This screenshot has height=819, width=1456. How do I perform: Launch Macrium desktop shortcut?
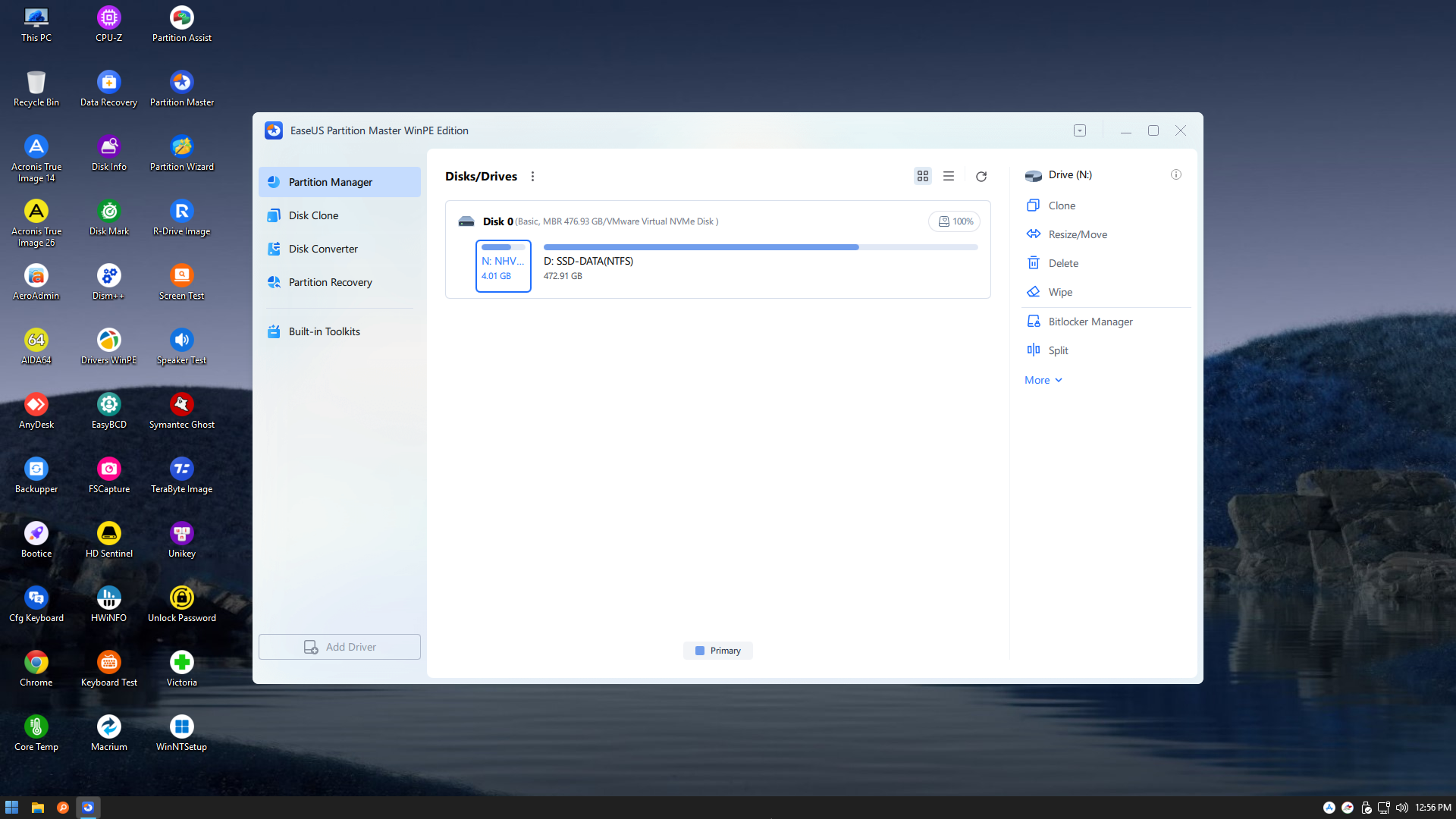point(108,733)
